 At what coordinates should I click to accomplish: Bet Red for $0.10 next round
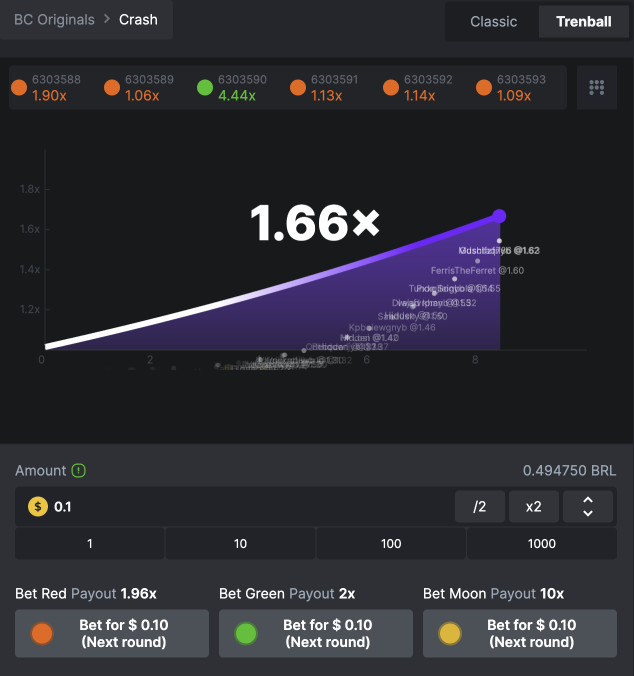[112, 633]
